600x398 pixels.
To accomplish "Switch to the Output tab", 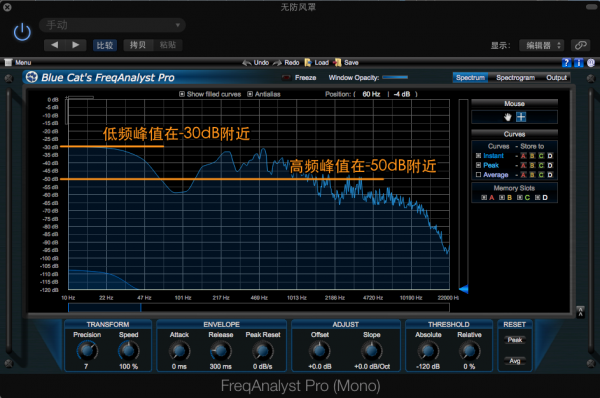I will tap(556, 78).
